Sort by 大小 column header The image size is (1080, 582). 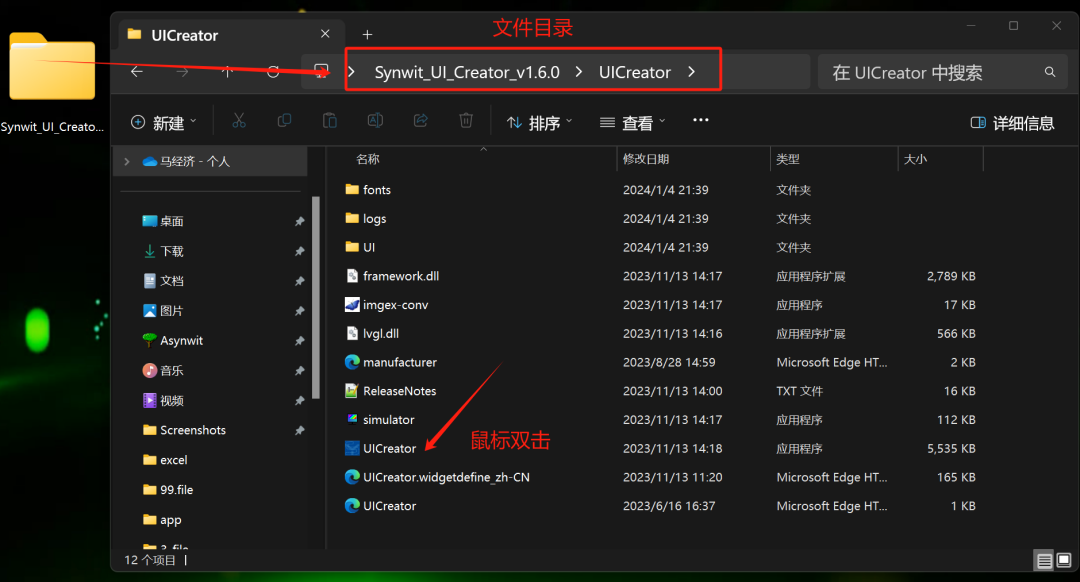tap(915, 159)
